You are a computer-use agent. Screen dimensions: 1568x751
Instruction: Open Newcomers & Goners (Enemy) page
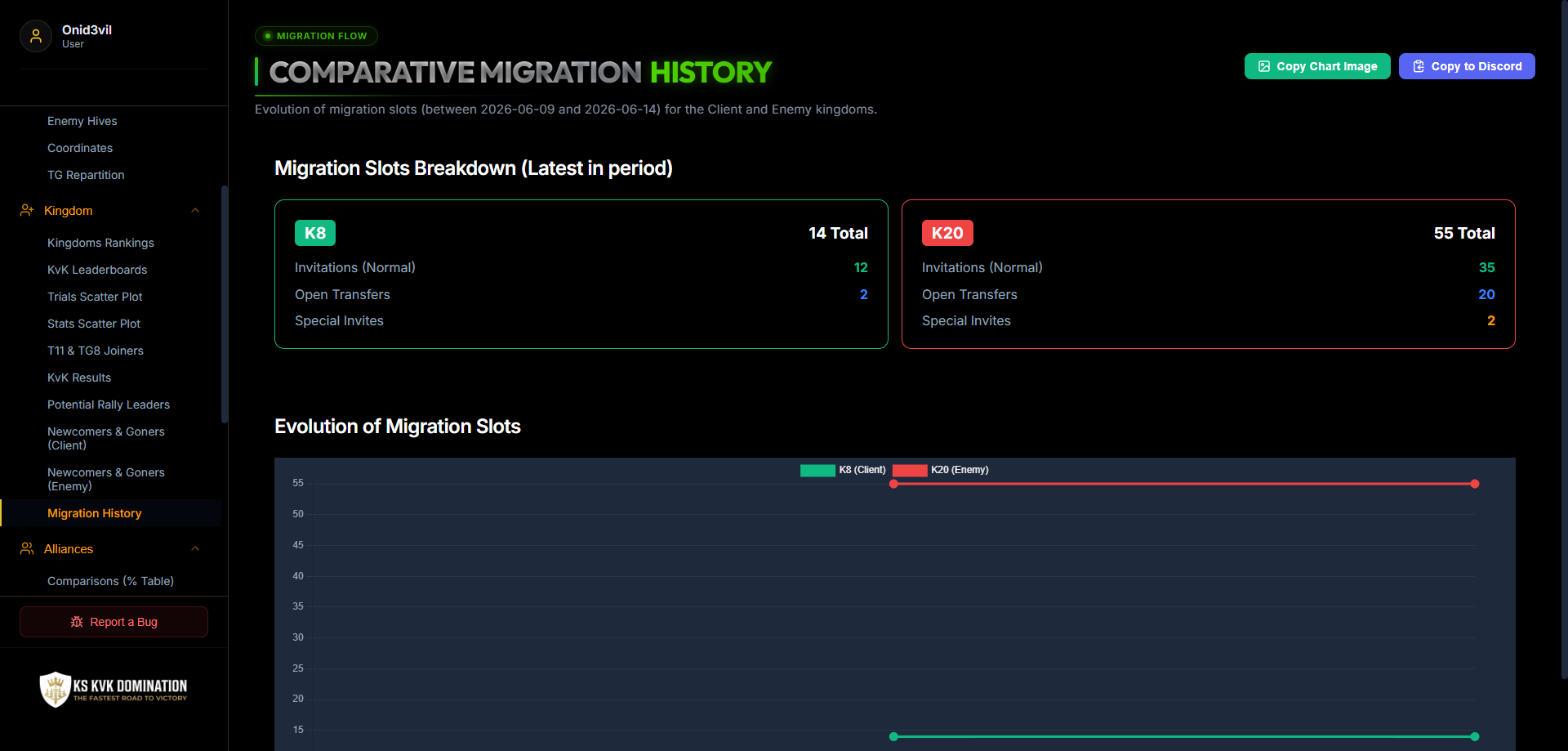click(x=106, y=479)
